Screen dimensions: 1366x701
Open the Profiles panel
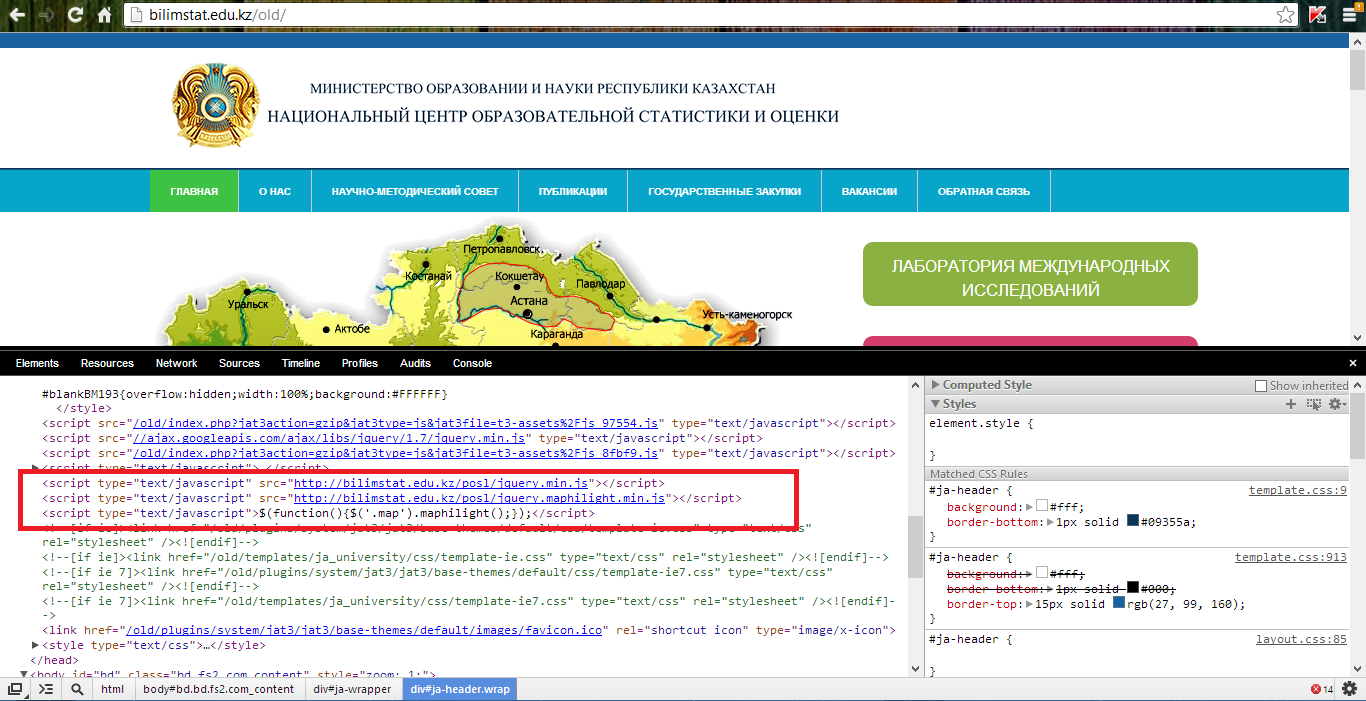point(360,363)
